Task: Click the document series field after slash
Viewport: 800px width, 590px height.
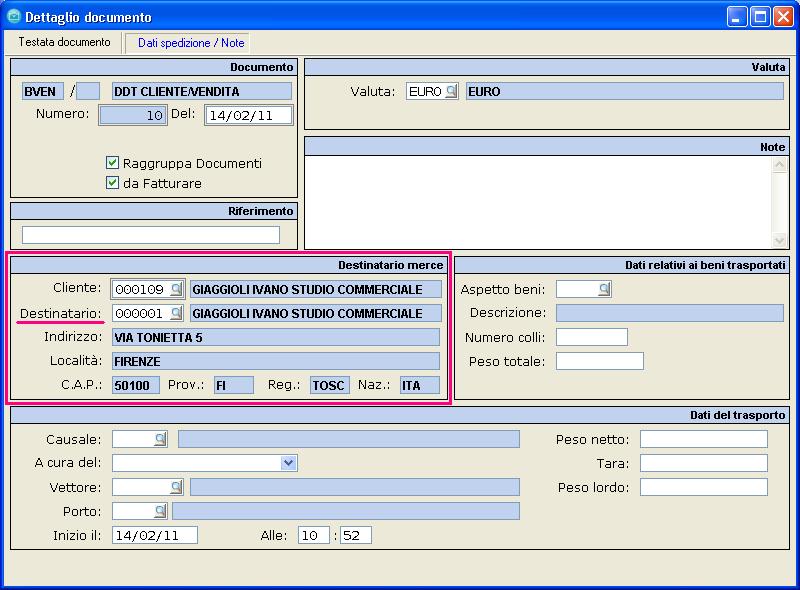Action: (x=88, y=91)
